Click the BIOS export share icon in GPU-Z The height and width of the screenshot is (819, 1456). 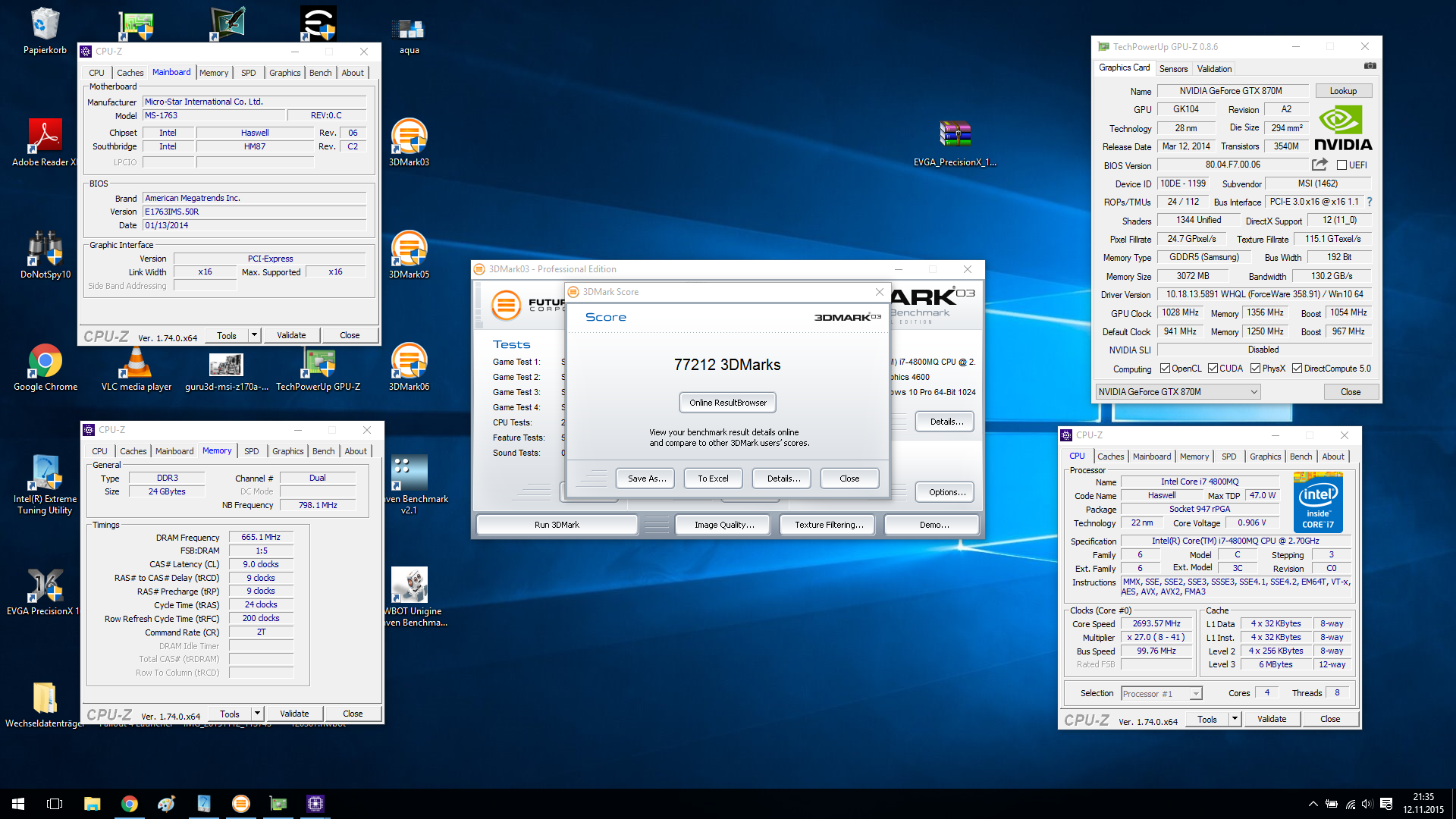click(1319, 165)
